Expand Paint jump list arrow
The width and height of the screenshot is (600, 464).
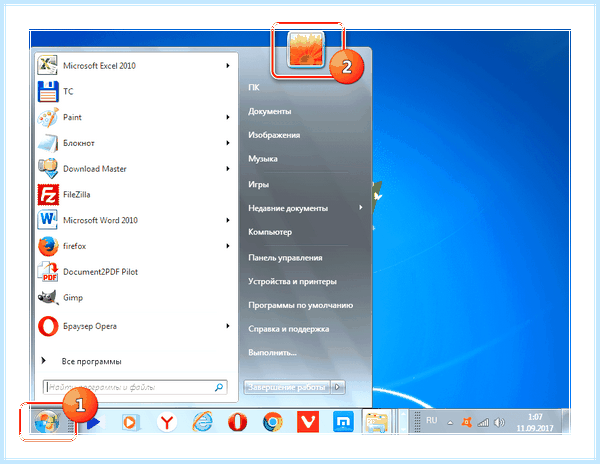[x=228, y=117]
